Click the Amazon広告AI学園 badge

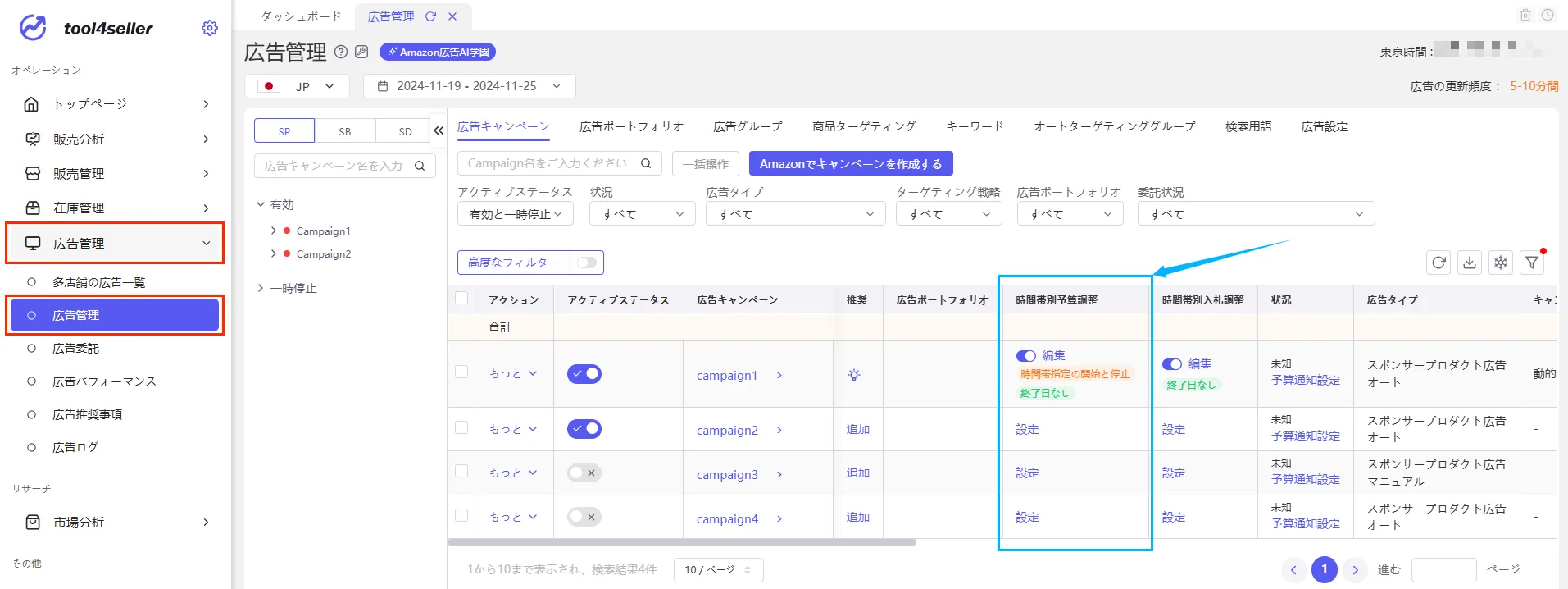coord(438,52)
